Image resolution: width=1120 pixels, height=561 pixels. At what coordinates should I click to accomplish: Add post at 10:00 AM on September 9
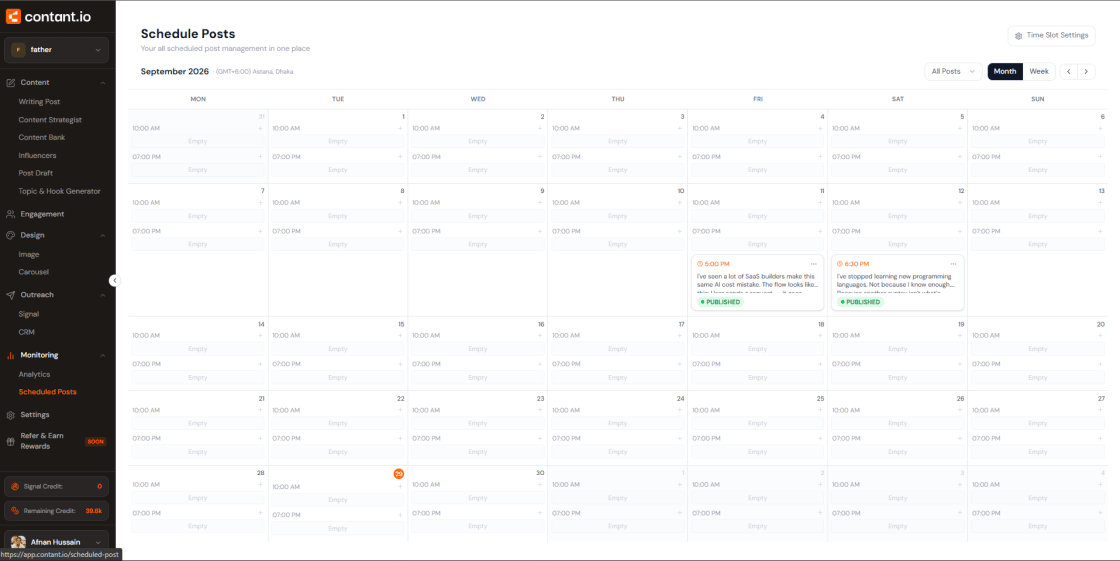coord(540,203)
